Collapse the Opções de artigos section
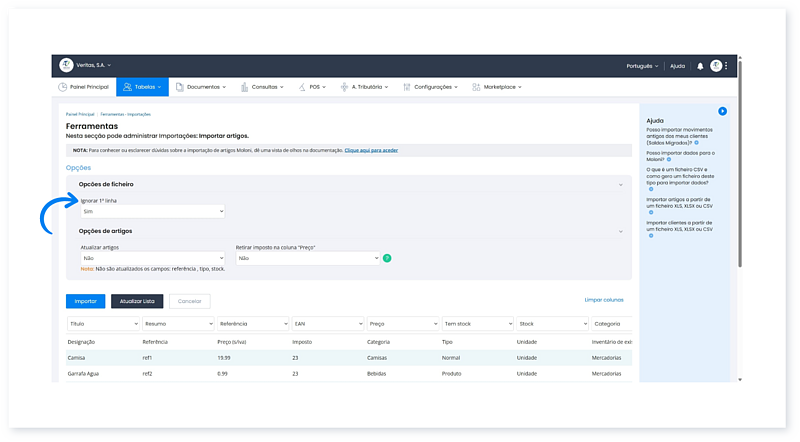 [x=621, y=231]
